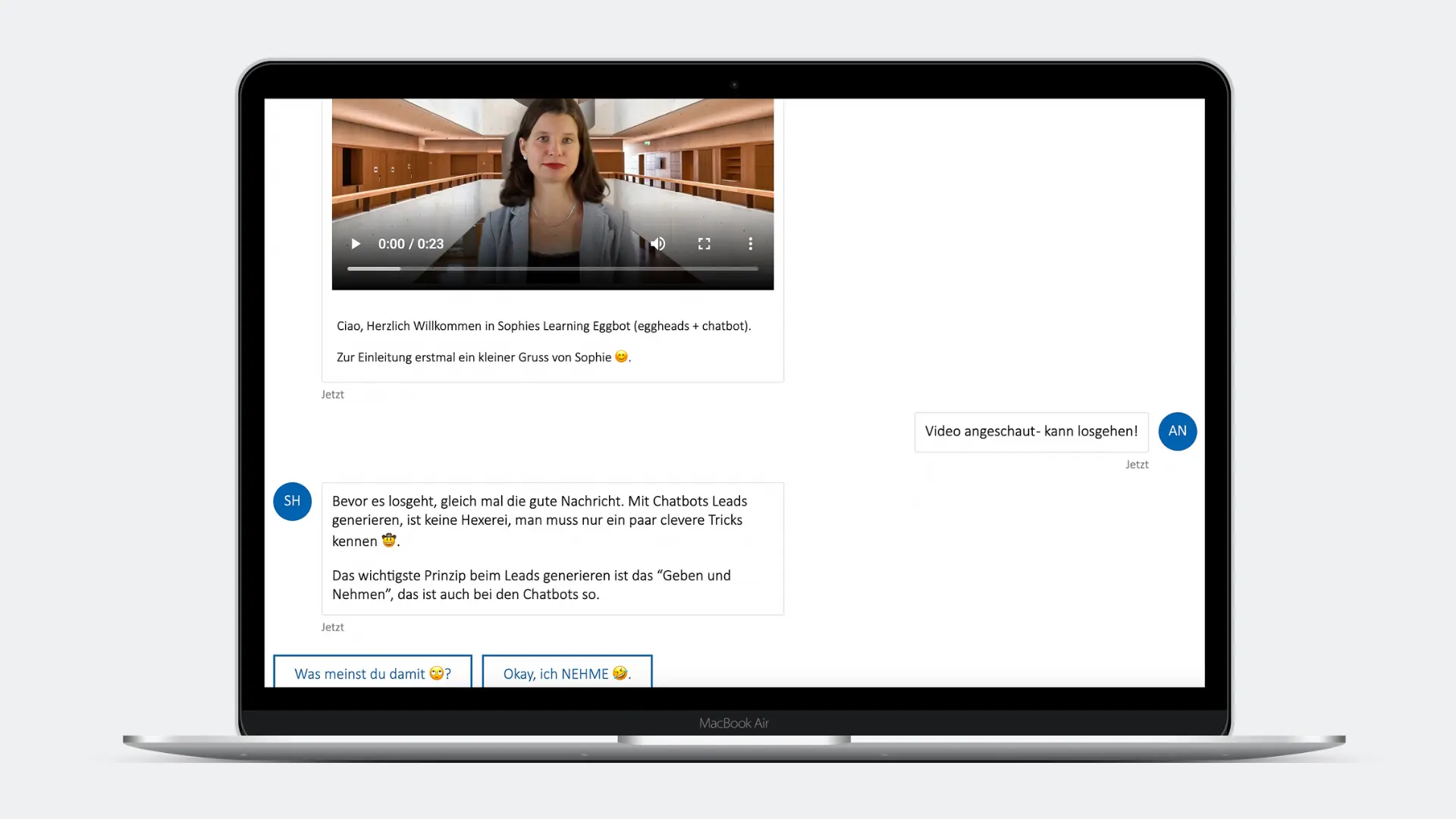Play the Sophie welcome video
The height and width of the screenshot is (819, 1456).
[355, 243]
